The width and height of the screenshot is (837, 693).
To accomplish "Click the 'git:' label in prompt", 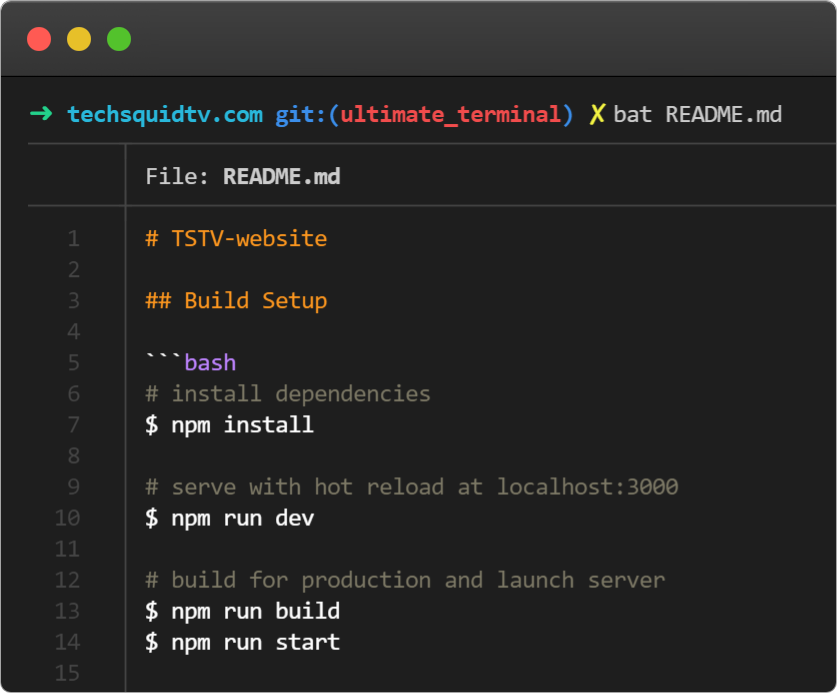I will 301,115.
